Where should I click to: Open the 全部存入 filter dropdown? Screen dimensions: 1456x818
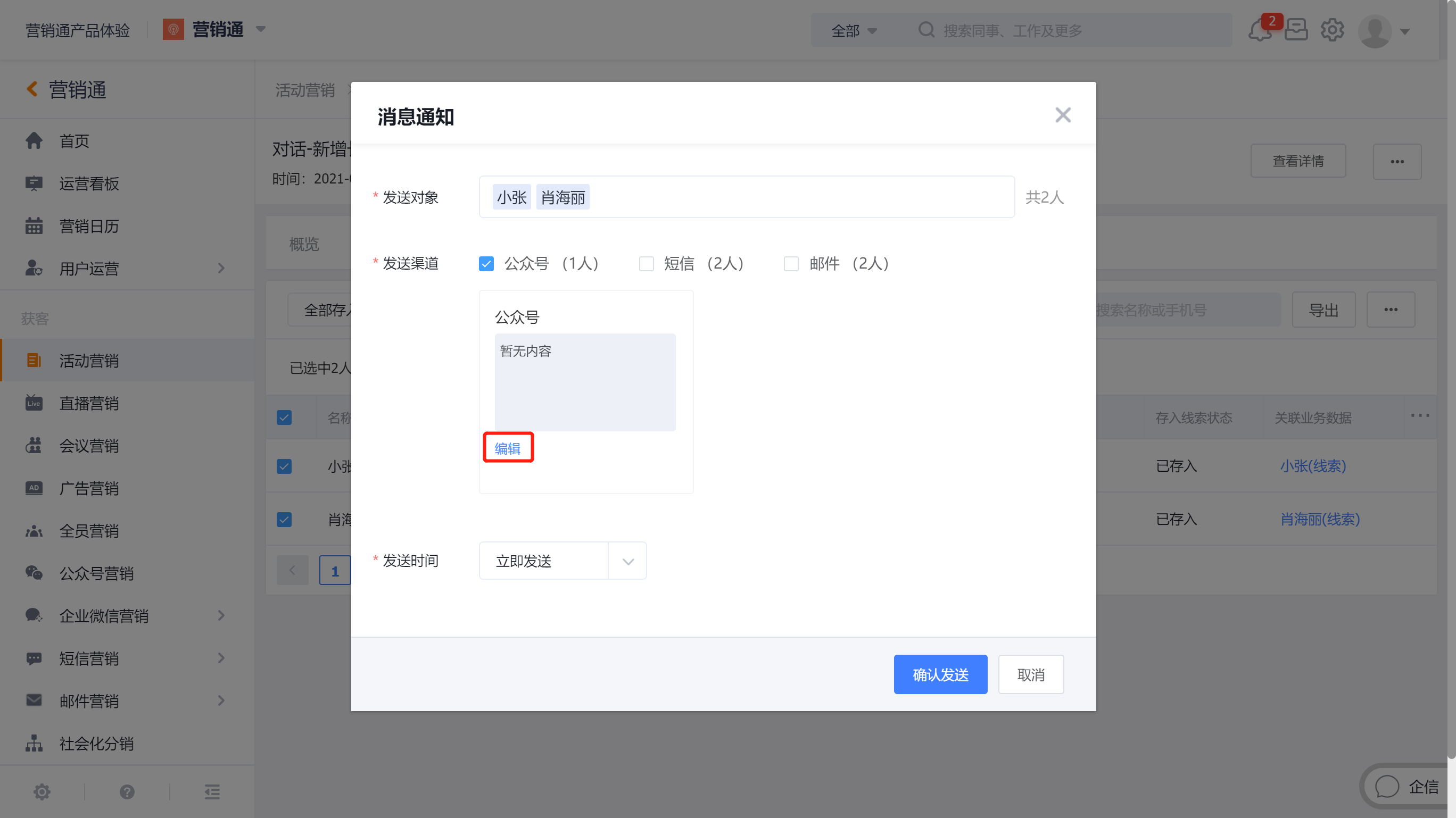point(320,310)
